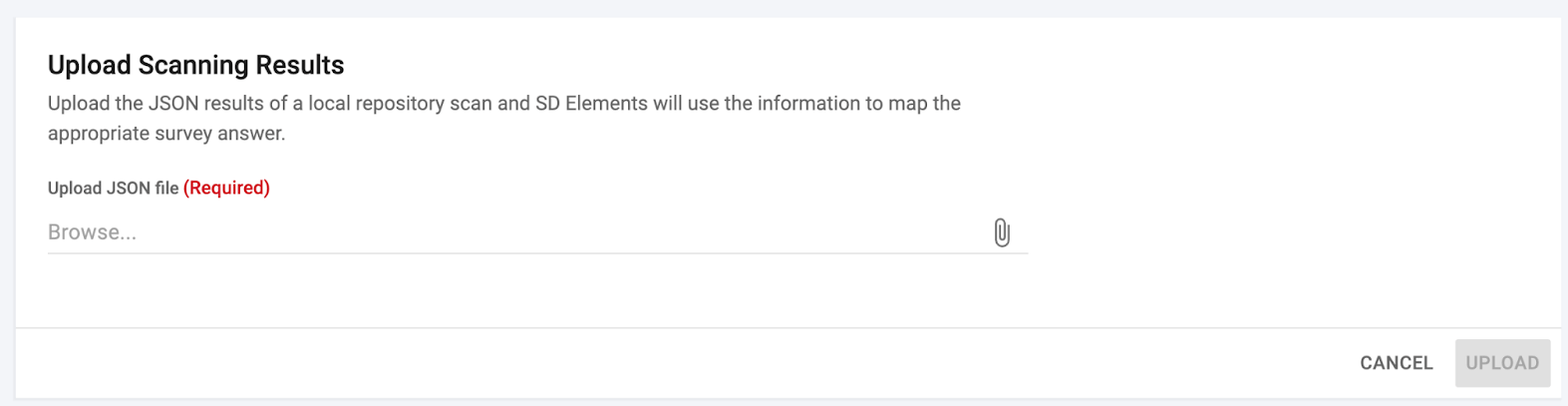The image size is (1568, 406).
Task: Select the Upload Scanning Results heading
Action: coord(196,65)
